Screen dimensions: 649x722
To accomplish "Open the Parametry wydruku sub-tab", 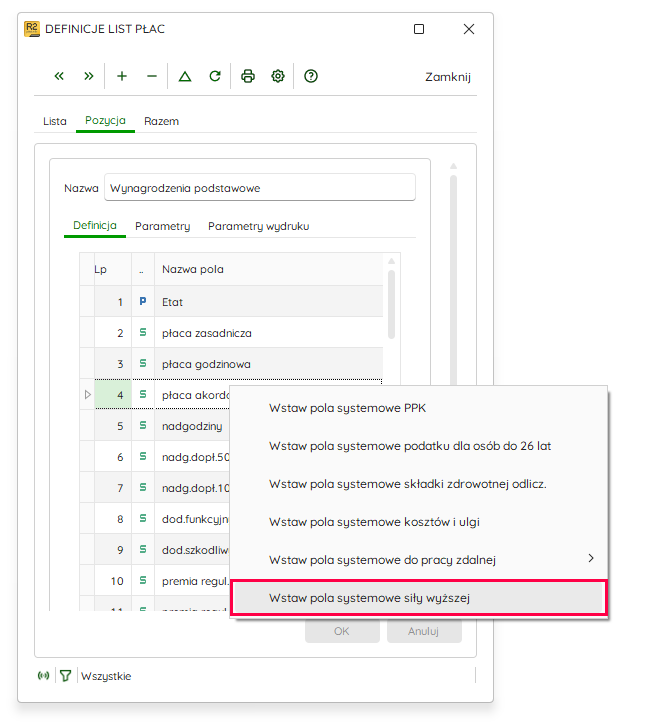I will pos(258,226).
